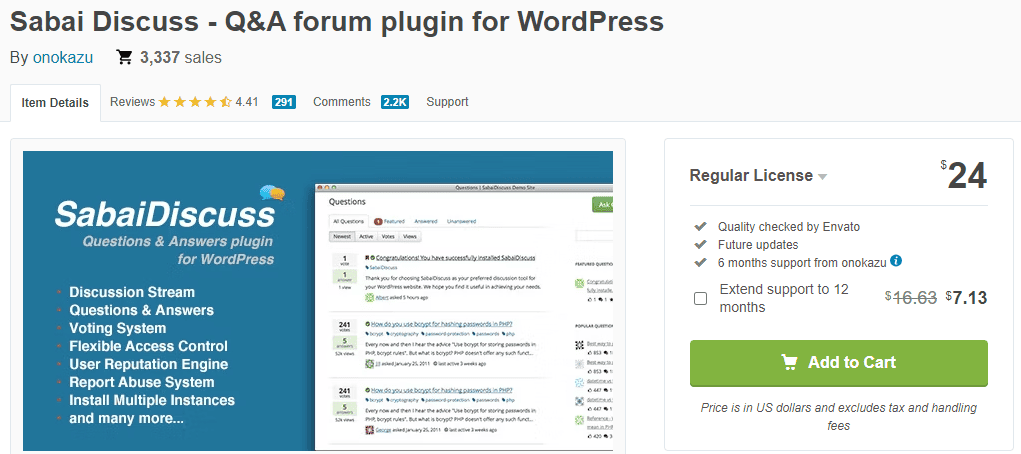
Task: Expand the Regular License dropdown arrow
Action: click(x=822, y=177)
